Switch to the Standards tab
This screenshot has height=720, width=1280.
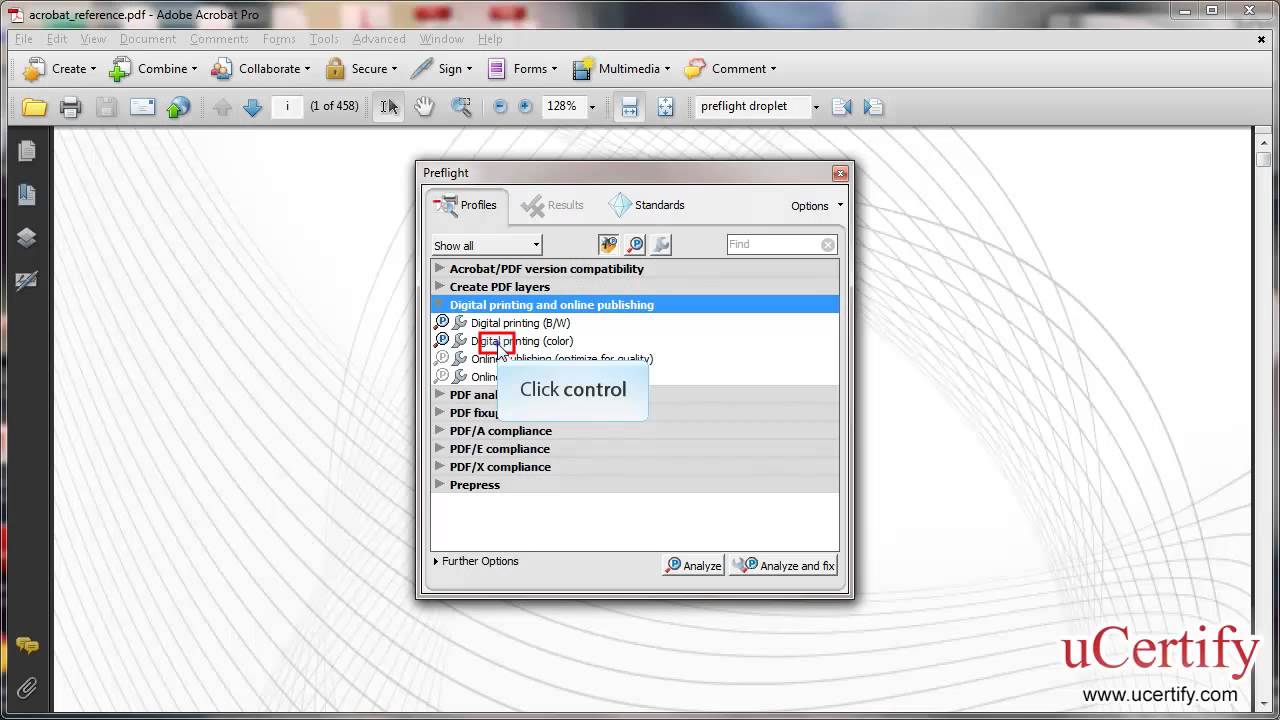pyautogui.click(x=647, y=205)
